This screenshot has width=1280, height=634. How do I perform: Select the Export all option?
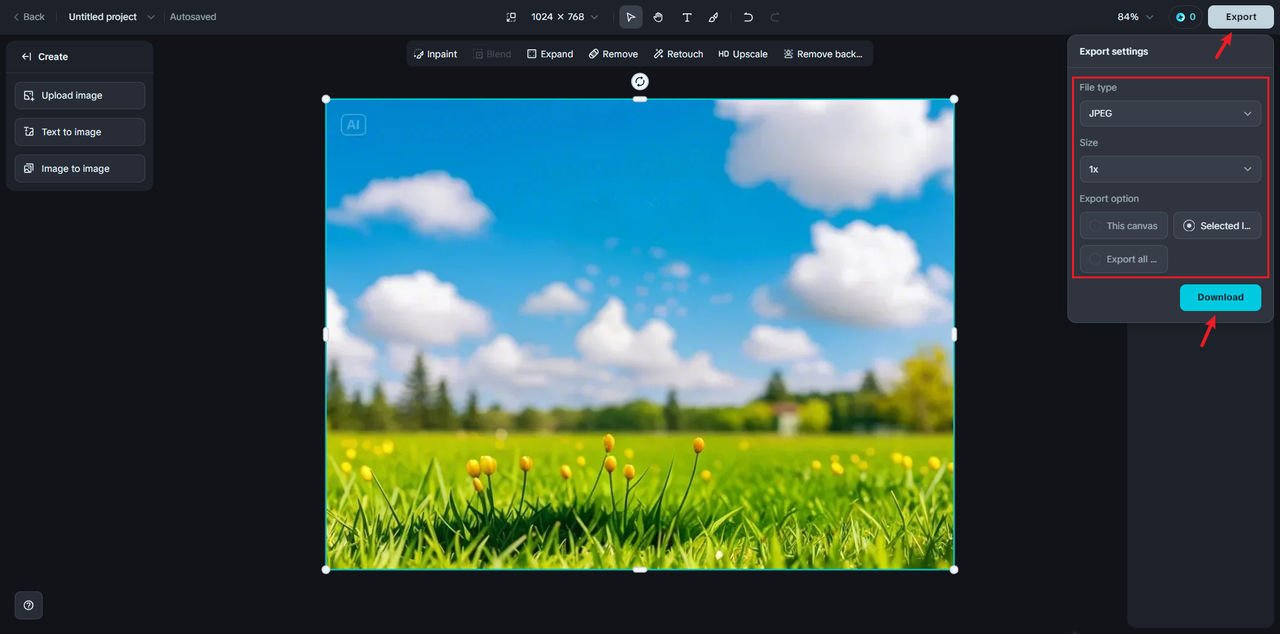[x=1124, y=259]
